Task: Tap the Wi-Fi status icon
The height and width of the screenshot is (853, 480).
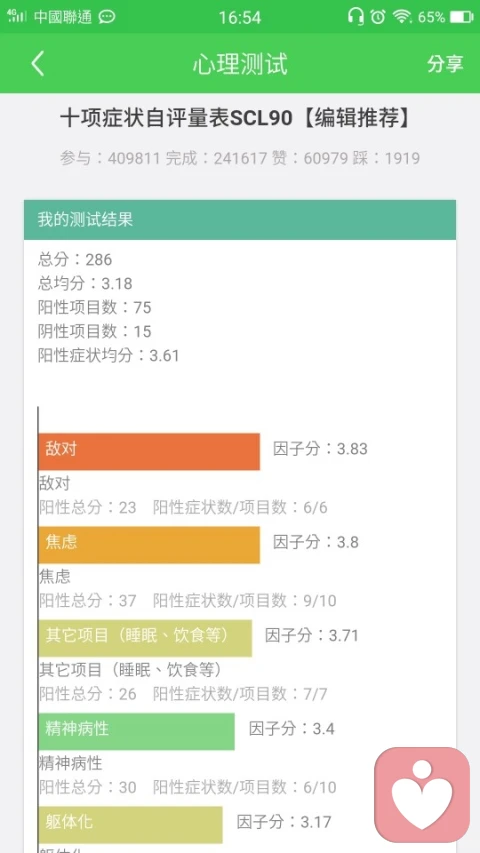Action: coord(402,16)
